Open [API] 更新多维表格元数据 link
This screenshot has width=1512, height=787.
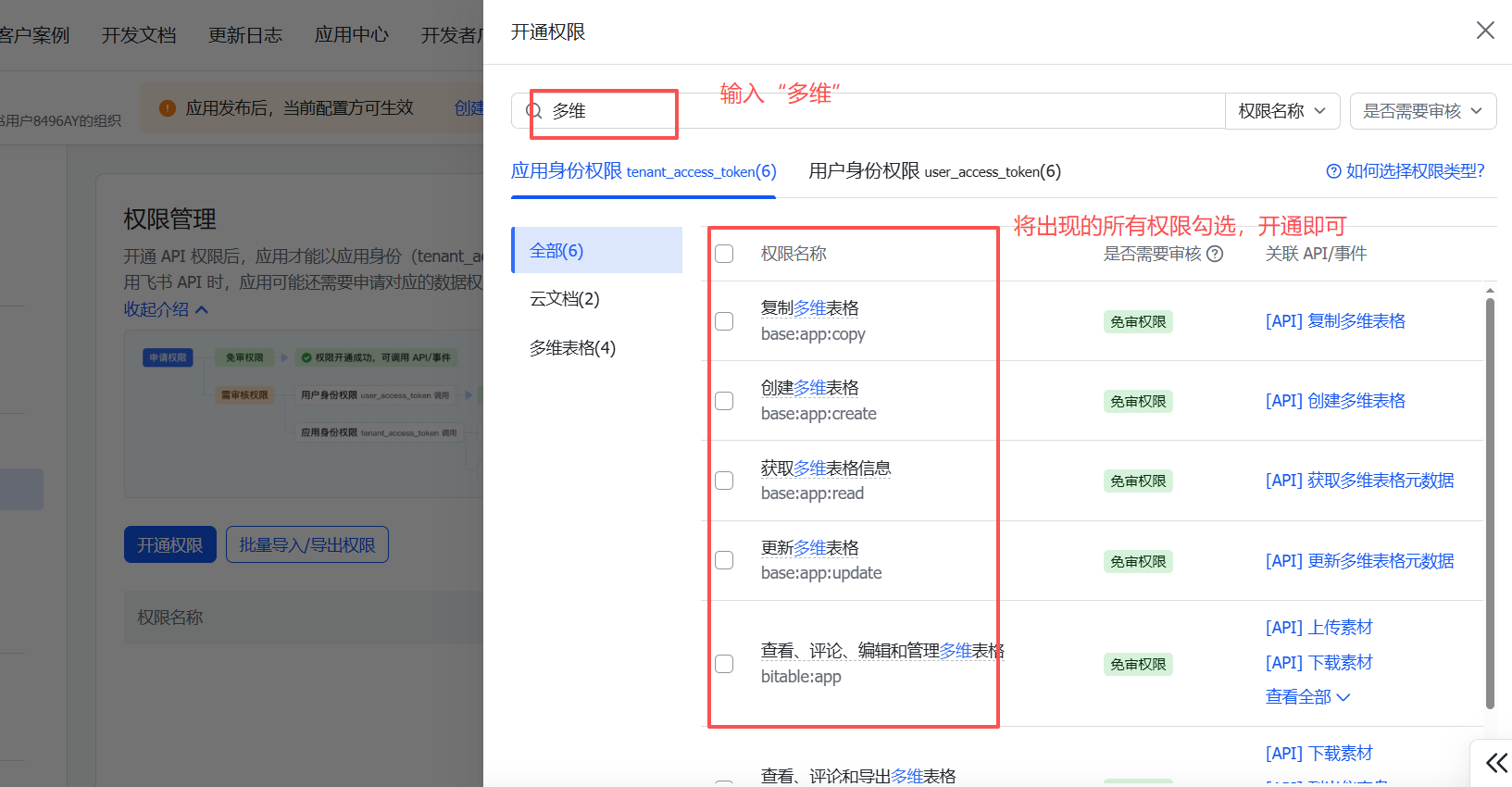[x=1359, y=561]
